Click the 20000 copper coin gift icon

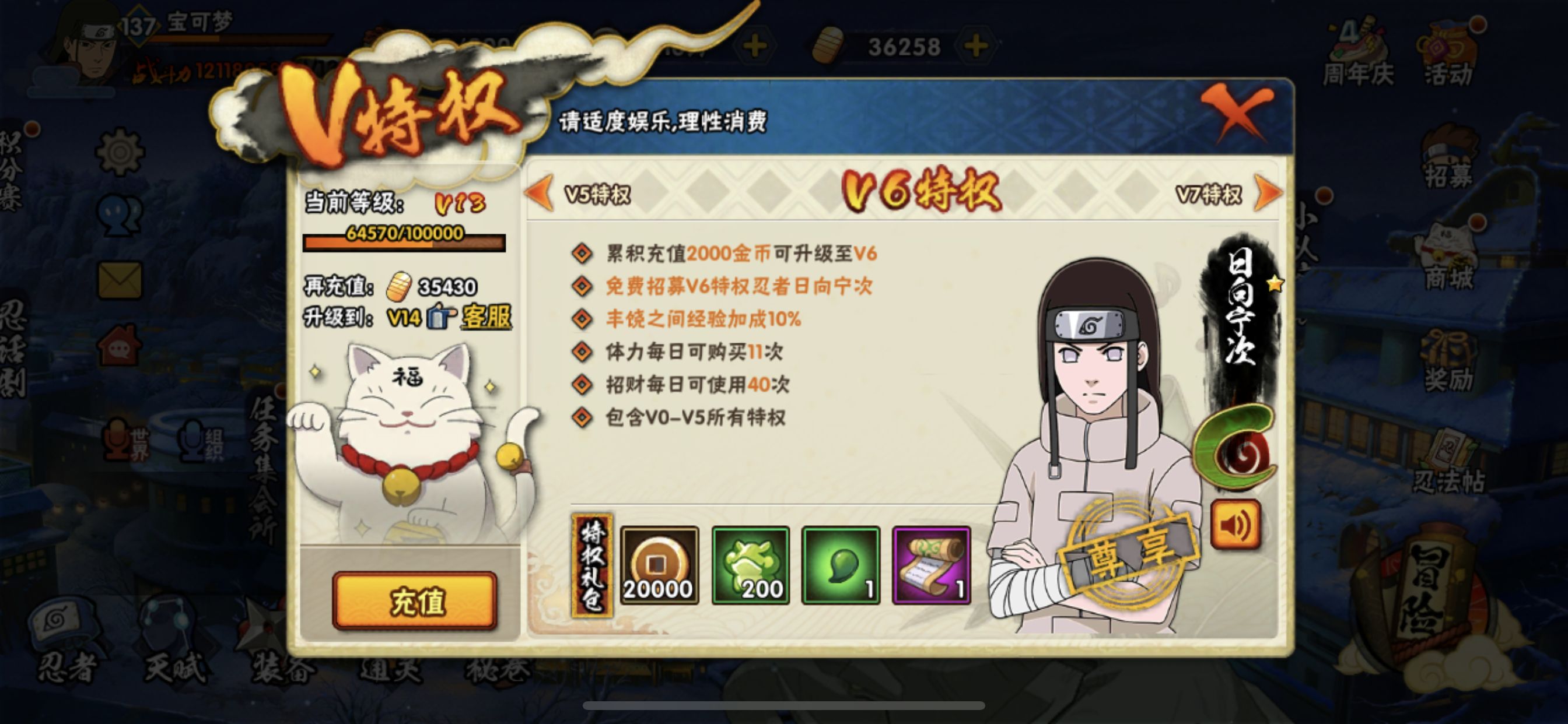coord(659,565)
